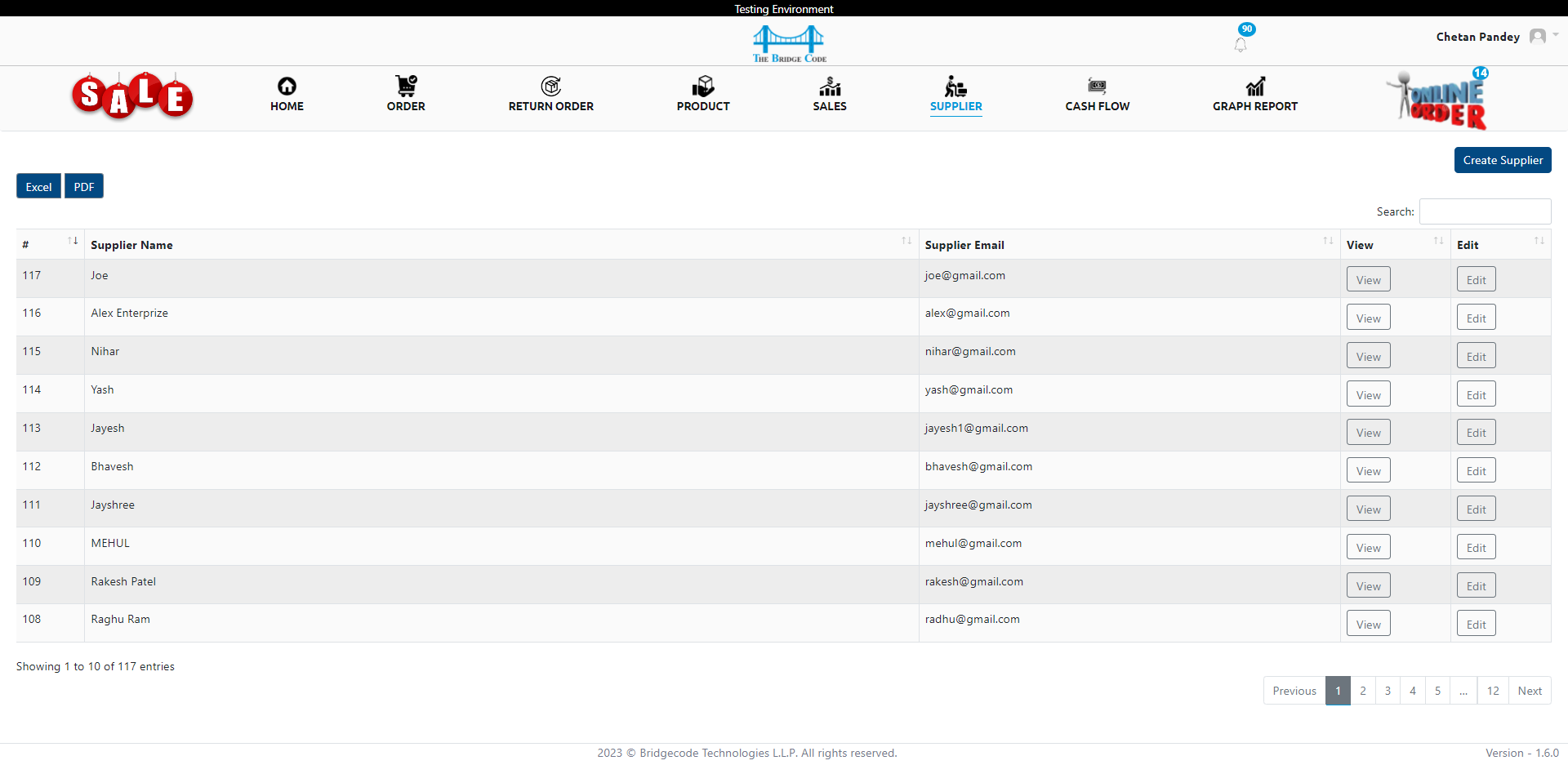Sort by Supplier Email column arrows

tap(1328, 241)
